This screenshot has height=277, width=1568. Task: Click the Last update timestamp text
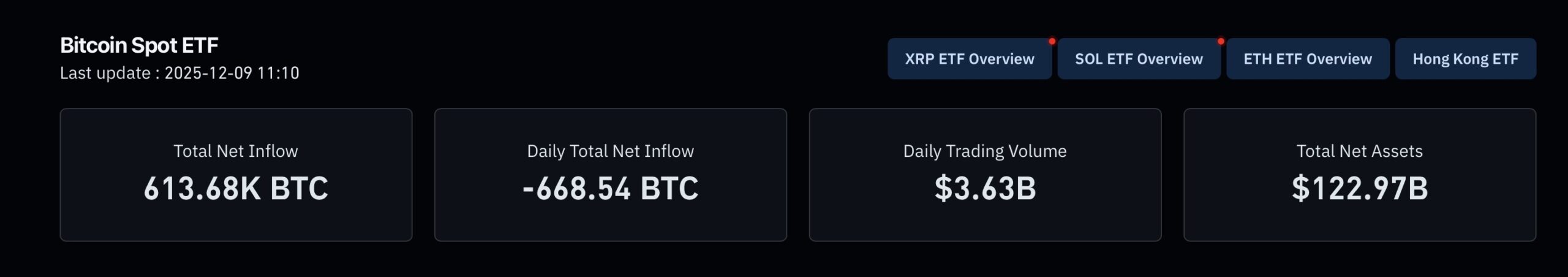click(179, 73)
